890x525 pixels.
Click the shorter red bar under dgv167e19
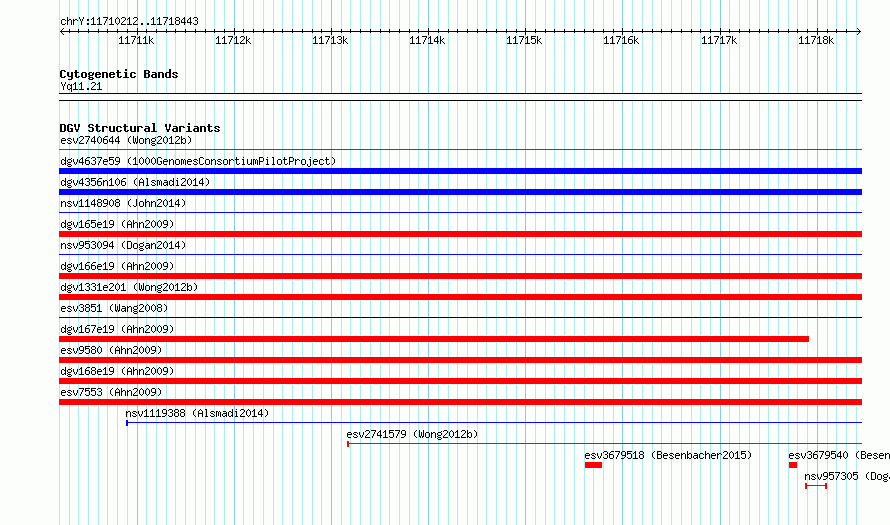tap(434, 339)
